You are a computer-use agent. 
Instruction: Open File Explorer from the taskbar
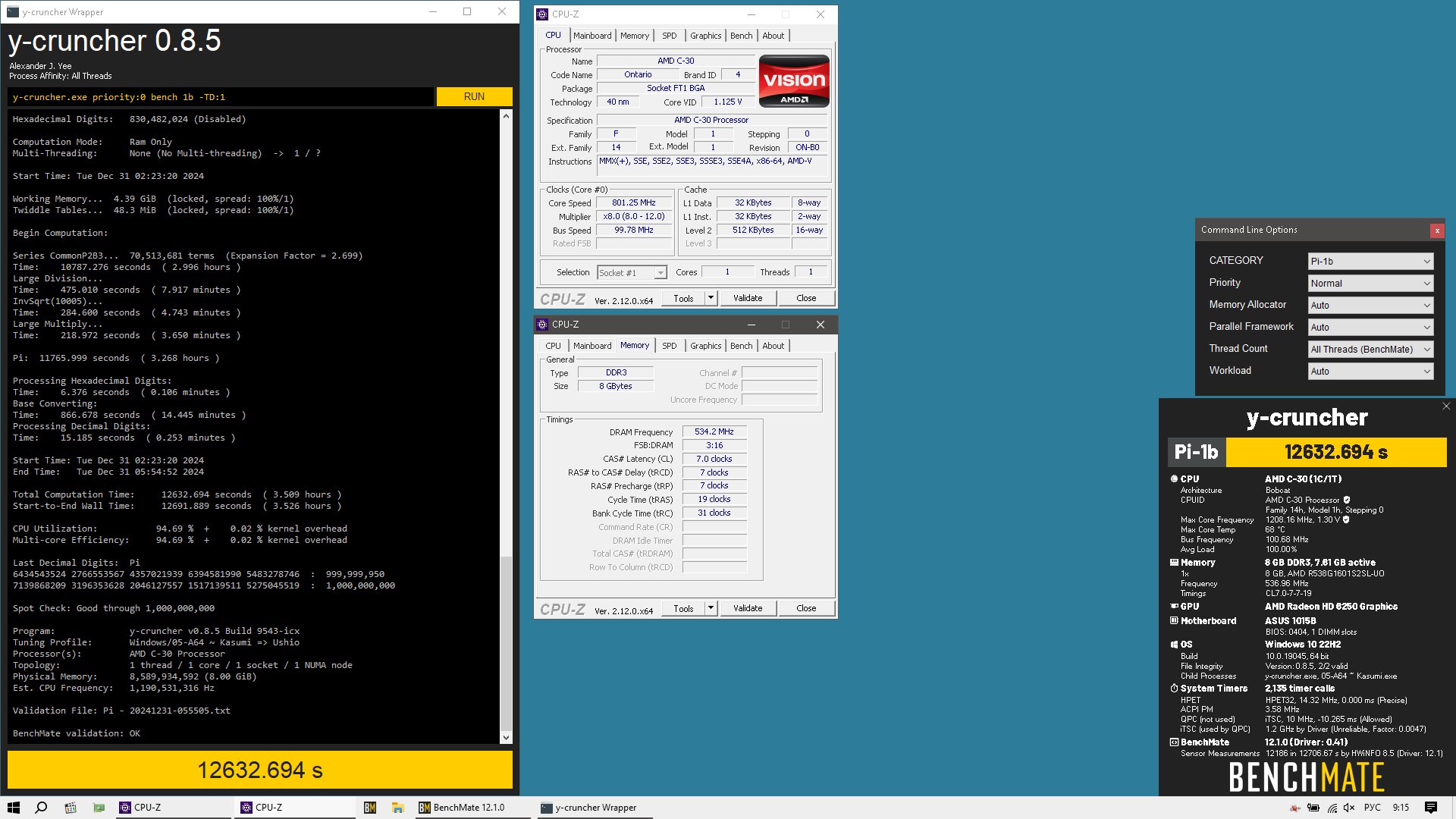pos(397,808)
